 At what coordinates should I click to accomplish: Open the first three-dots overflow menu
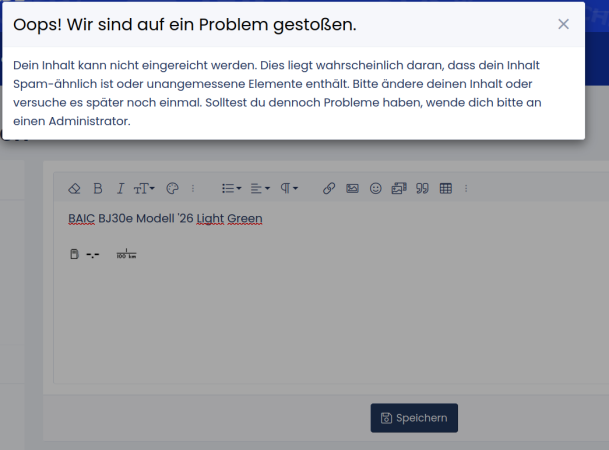[193, 188]
